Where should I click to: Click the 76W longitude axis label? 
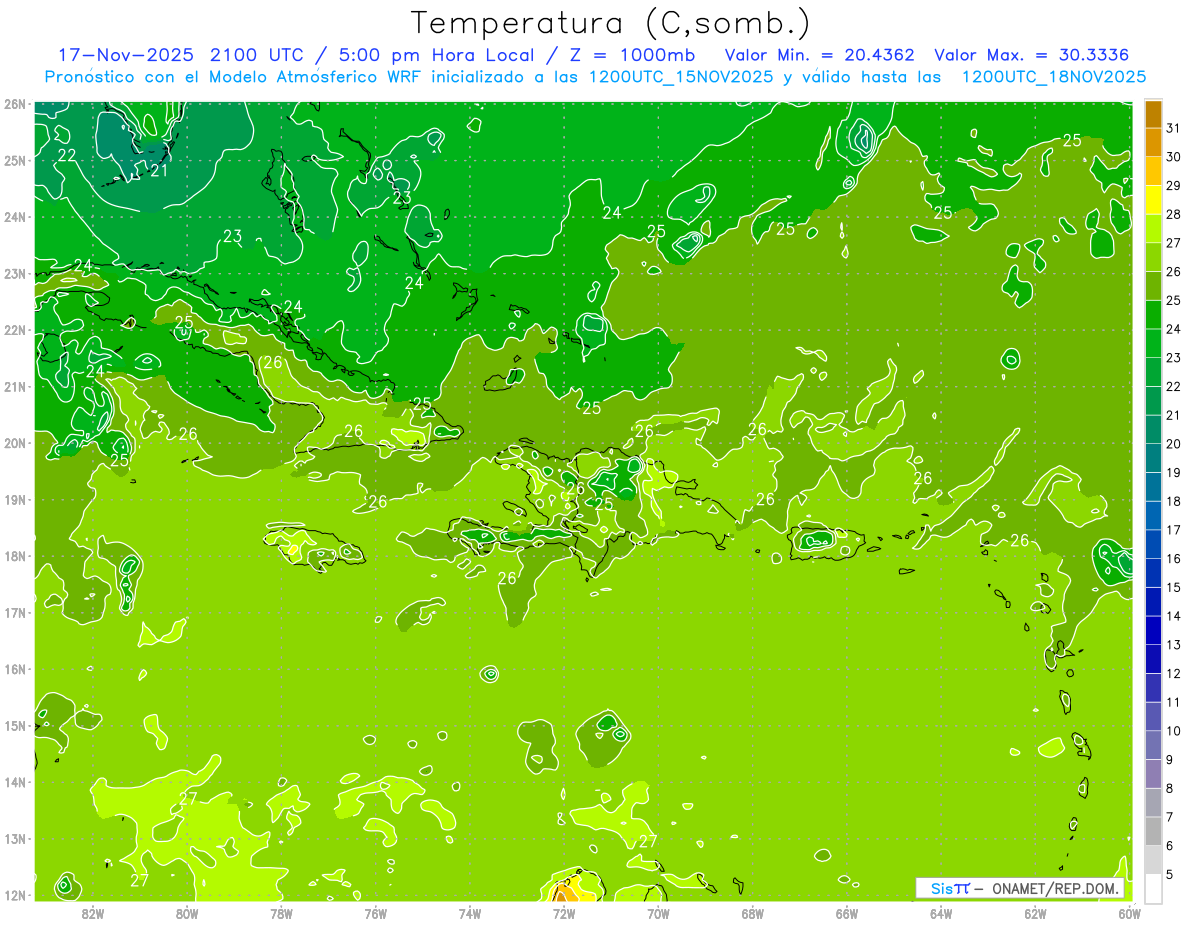(x=376, y=913)
